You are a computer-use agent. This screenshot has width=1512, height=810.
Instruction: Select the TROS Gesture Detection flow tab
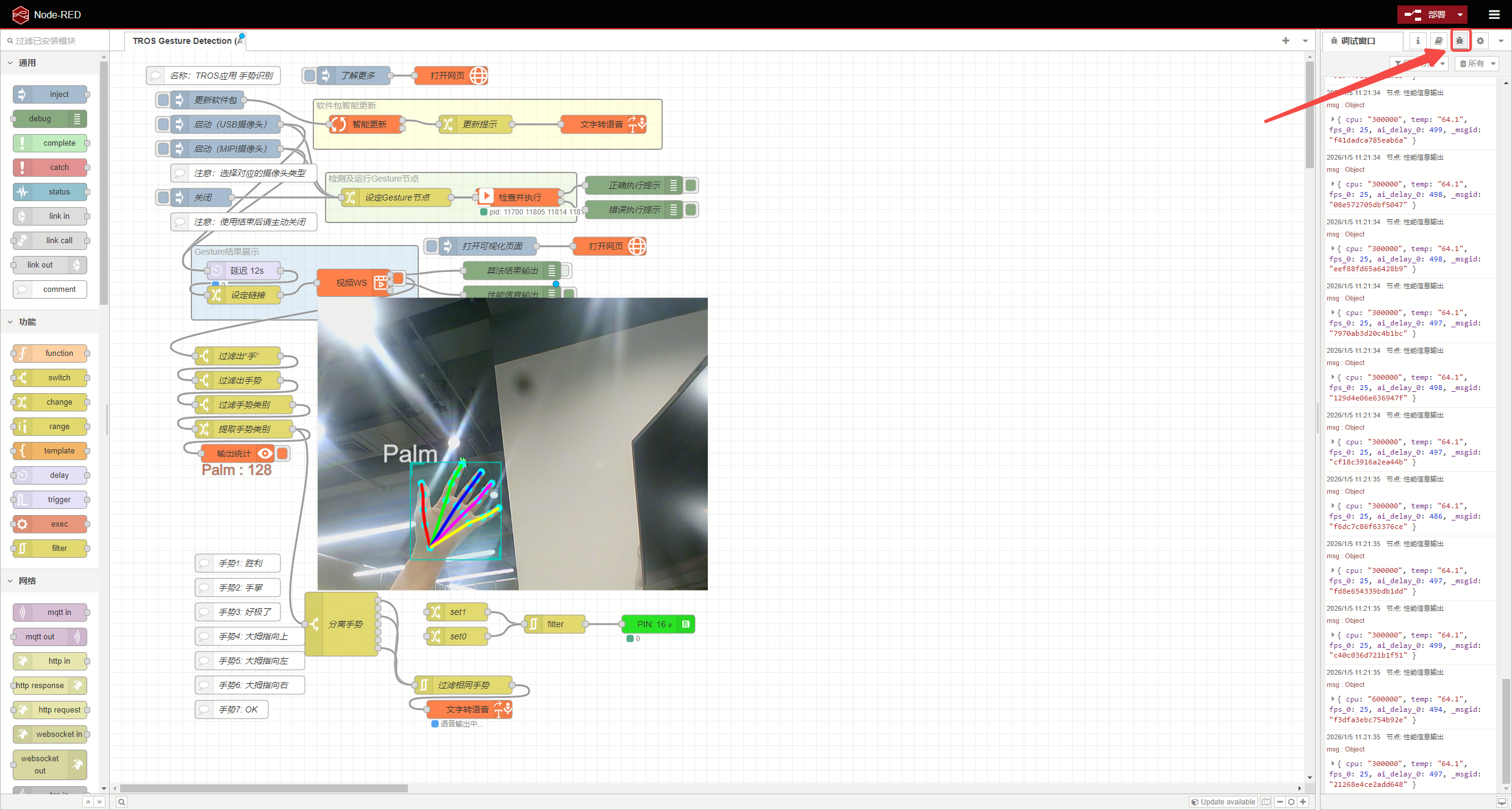(186, 41)
